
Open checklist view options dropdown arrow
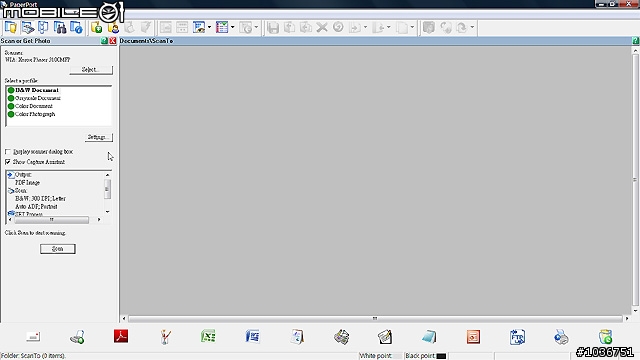(233, 28)
